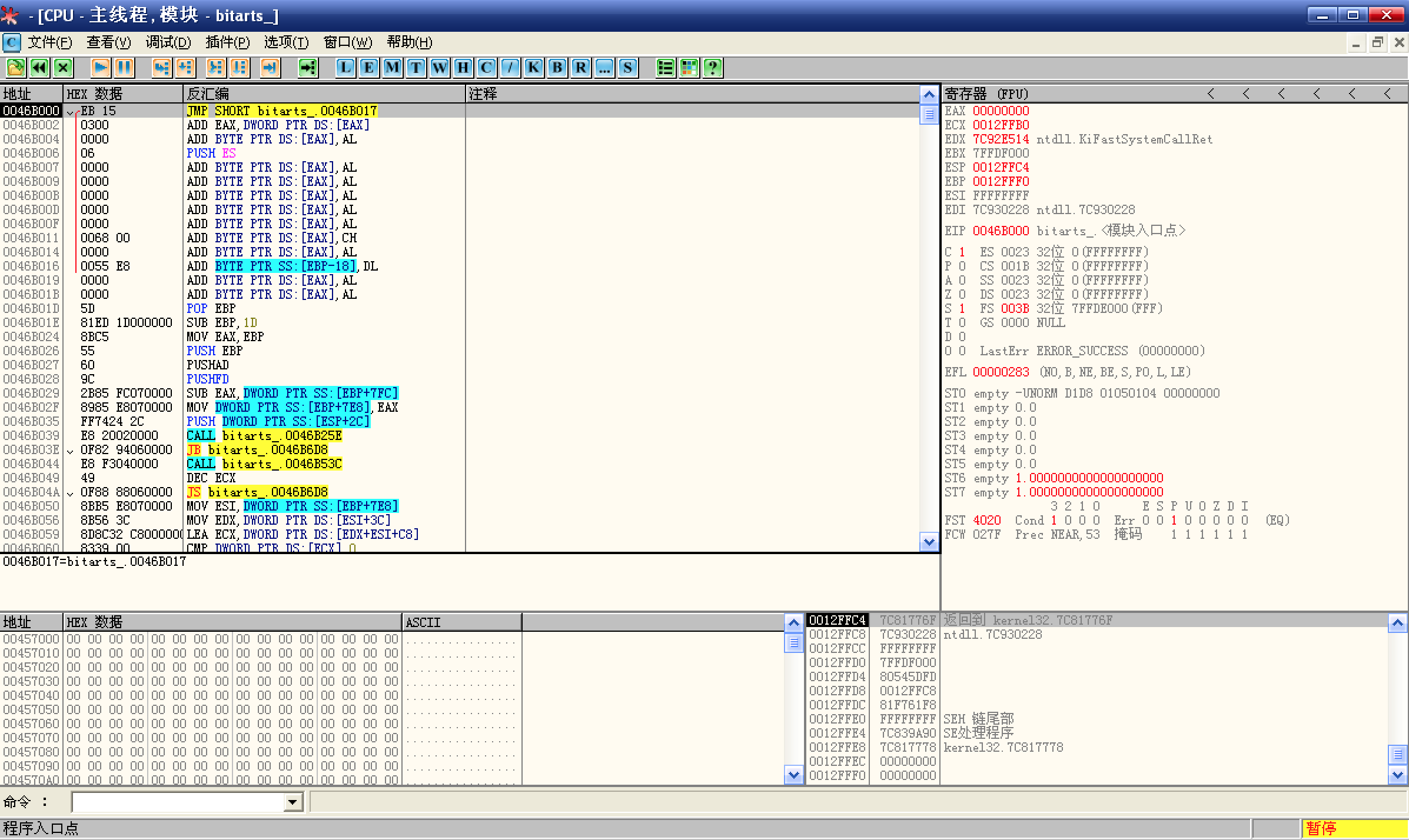Toggle the Z zero flag value
Viewport: 1409px width, 840px height.
[x=962, y=294]
